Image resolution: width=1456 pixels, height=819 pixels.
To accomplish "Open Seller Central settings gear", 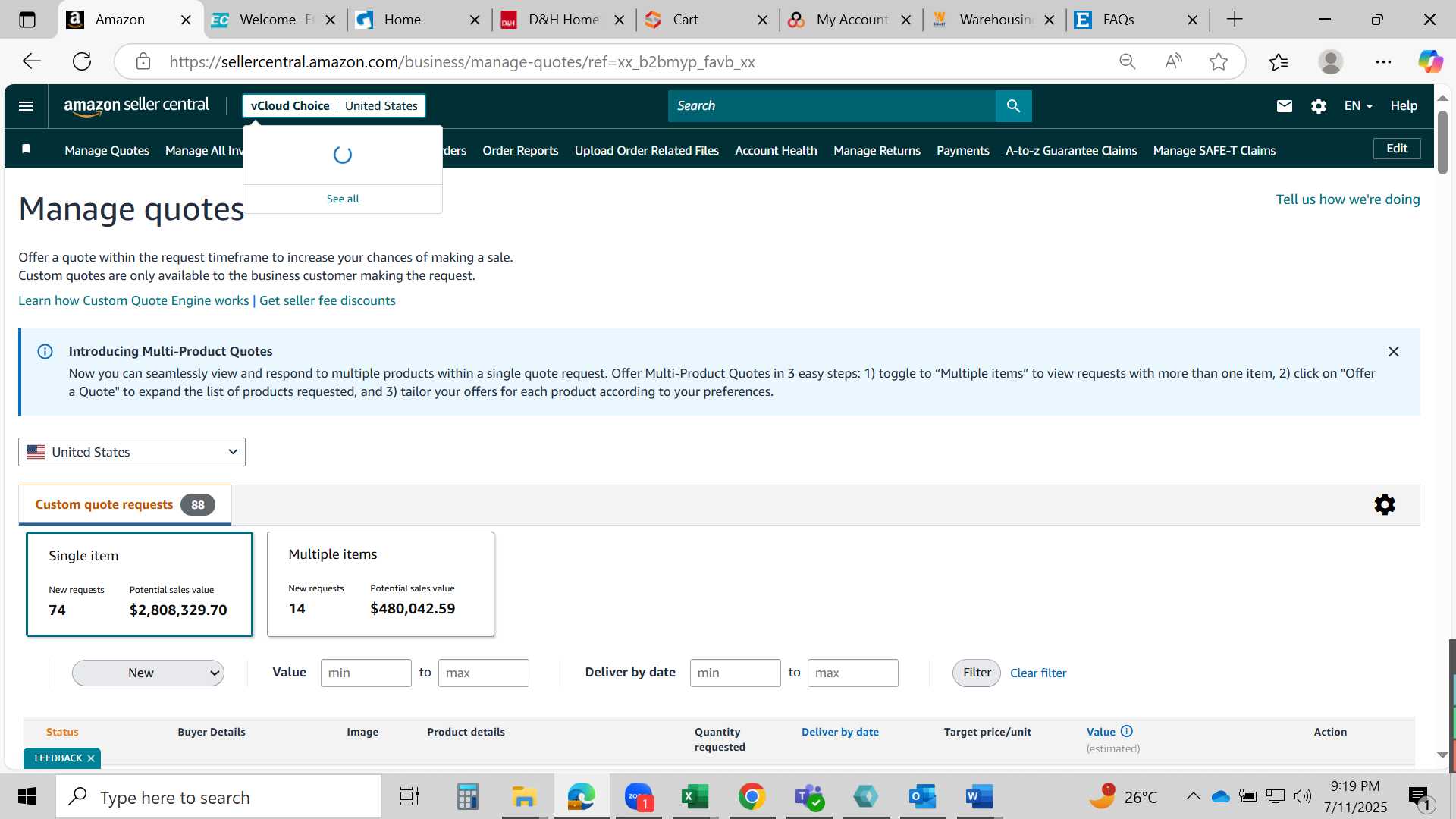I will click(x=1319, y=106).
